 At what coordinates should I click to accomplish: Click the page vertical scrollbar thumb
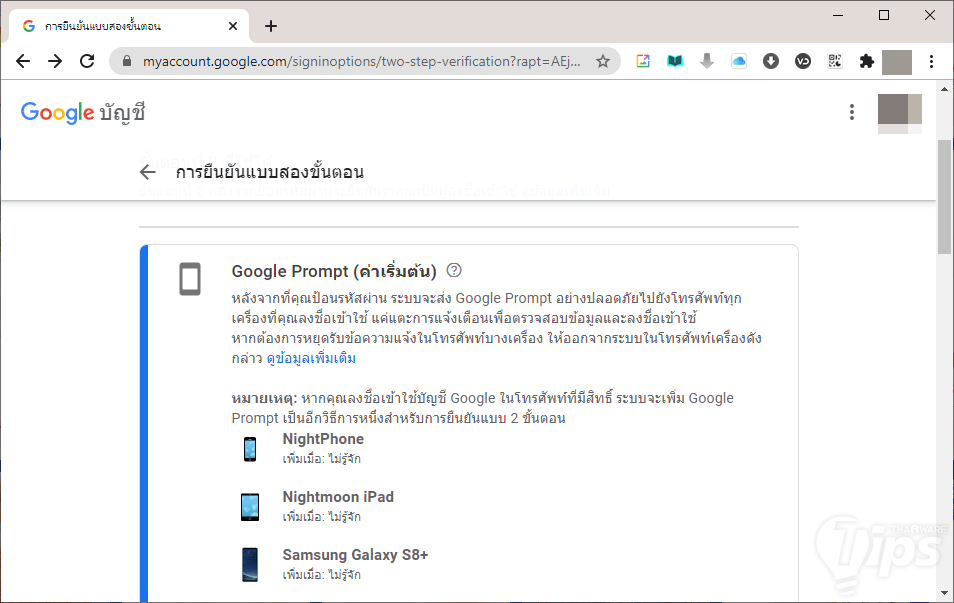[944, 197]
